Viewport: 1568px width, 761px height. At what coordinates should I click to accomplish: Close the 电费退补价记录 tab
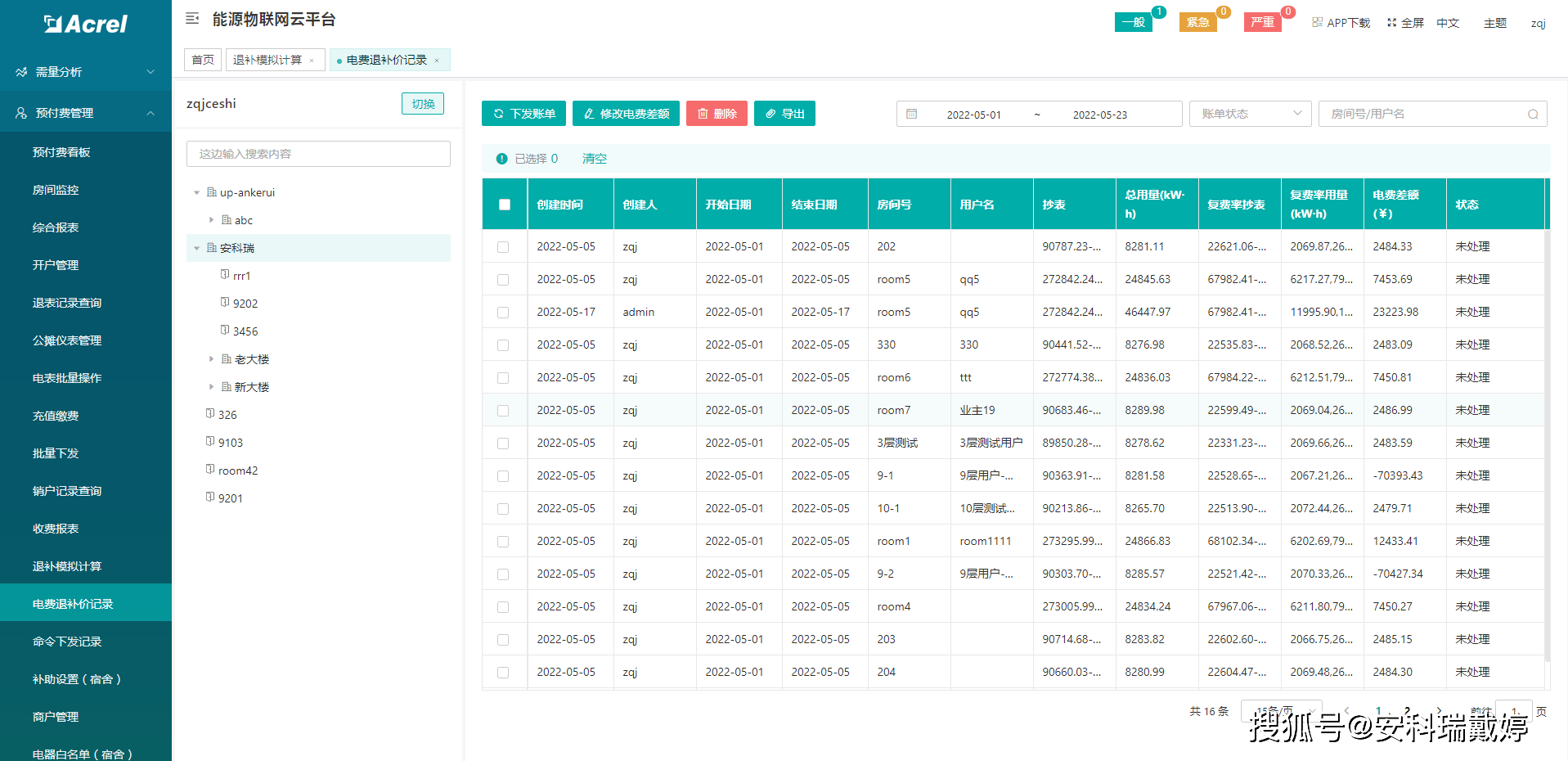point(437,61)
